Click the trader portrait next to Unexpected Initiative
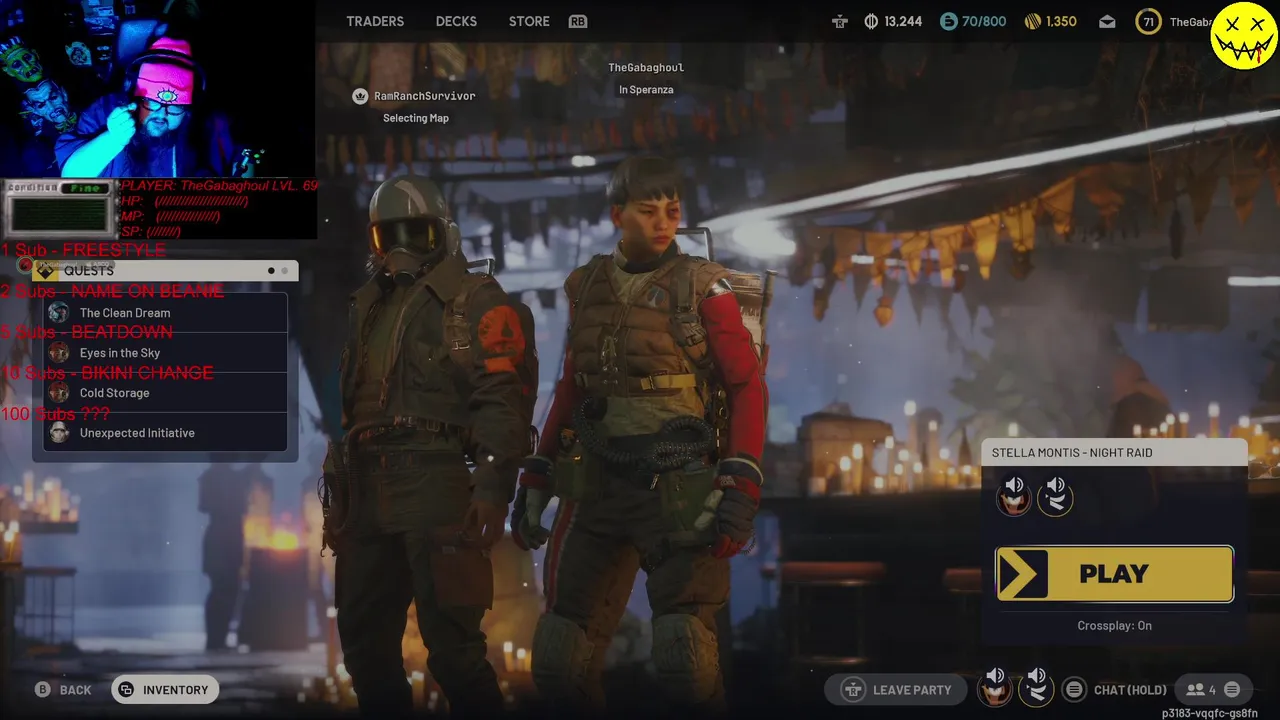The image size is (1280, 720). coord(59,433)
